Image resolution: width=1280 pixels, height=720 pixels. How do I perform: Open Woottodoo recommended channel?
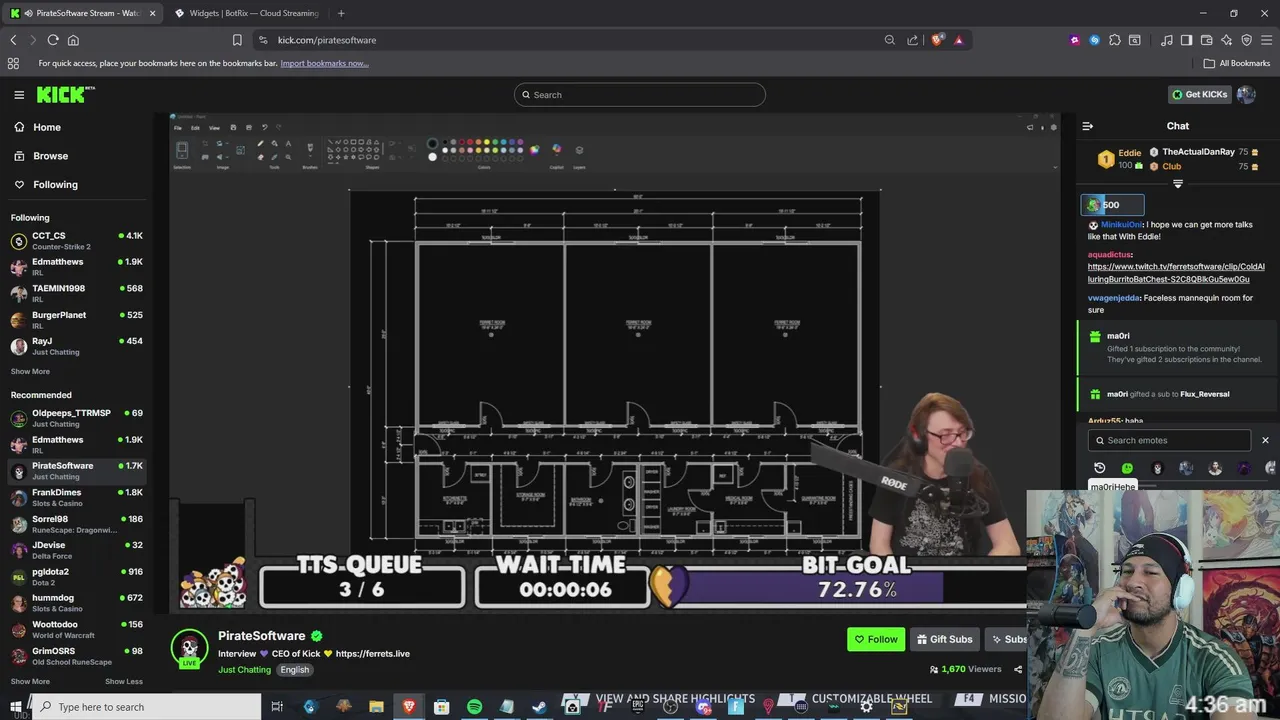(77, 630)
